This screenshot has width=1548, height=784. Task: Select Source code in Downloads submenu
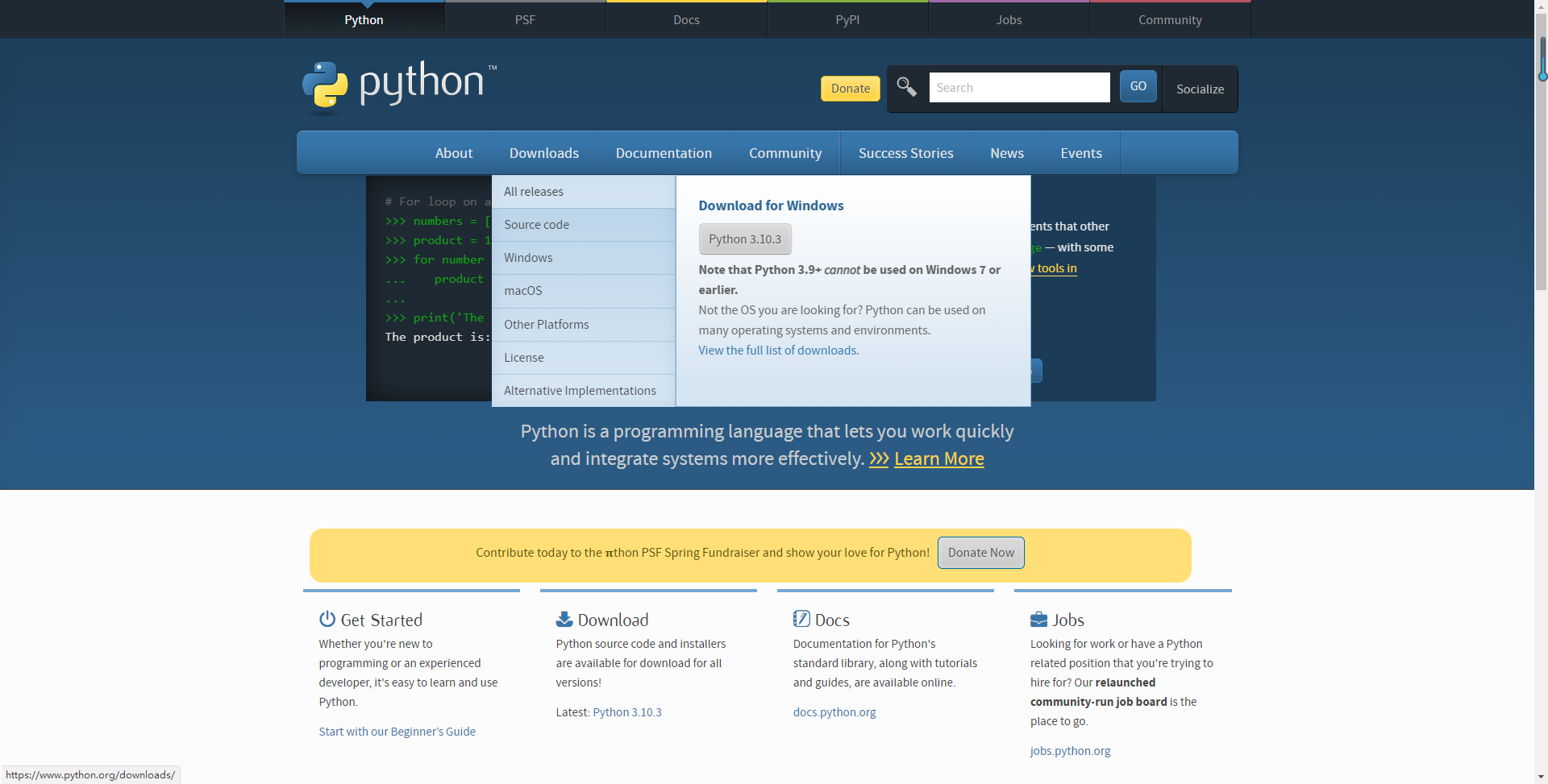[584, 225]
